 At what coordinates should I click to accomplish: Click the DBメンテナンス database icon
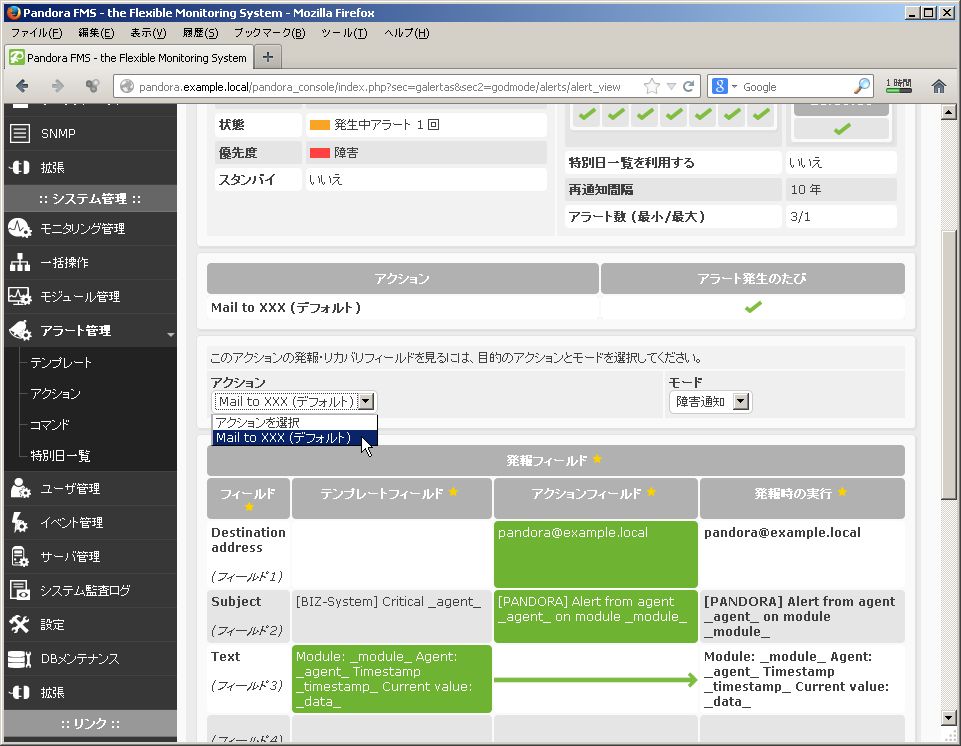point(20,658)
